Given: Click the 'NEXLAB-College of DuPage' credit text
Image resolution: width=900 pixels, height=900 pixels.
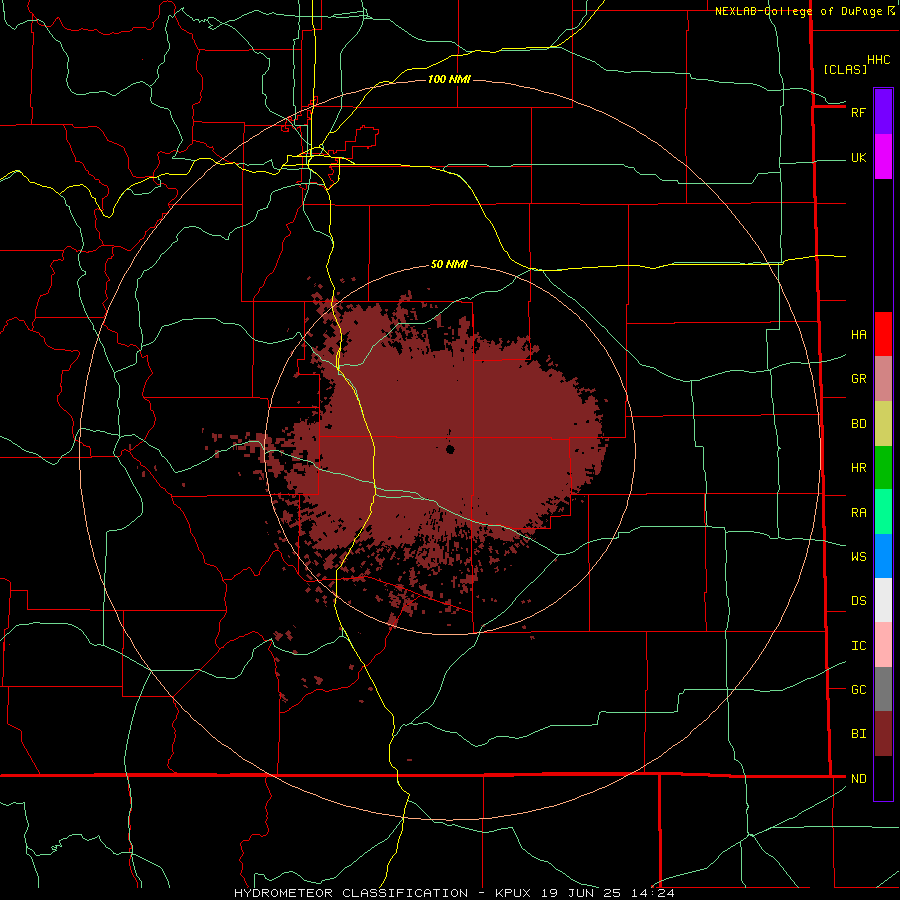Looking at the screenshot, I should (x=798, y=11).
